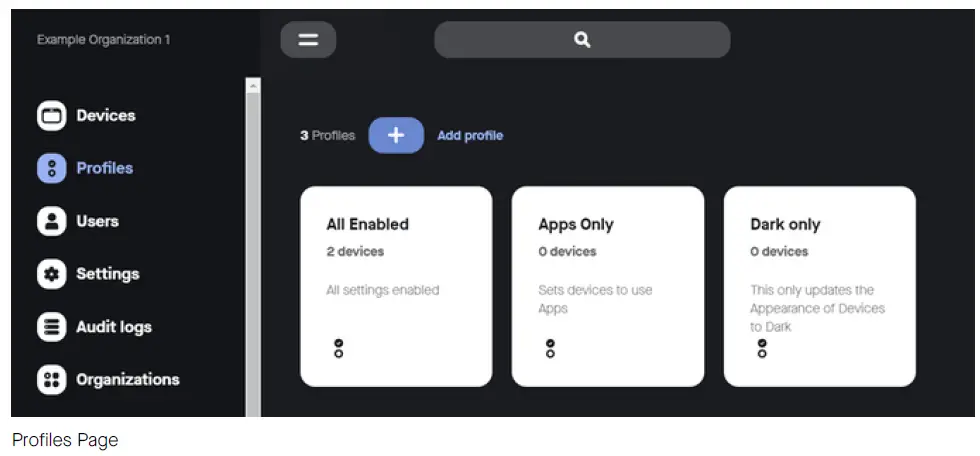
Task: Click the profile icon on Dark only card
Action: (x=762, y=348)
